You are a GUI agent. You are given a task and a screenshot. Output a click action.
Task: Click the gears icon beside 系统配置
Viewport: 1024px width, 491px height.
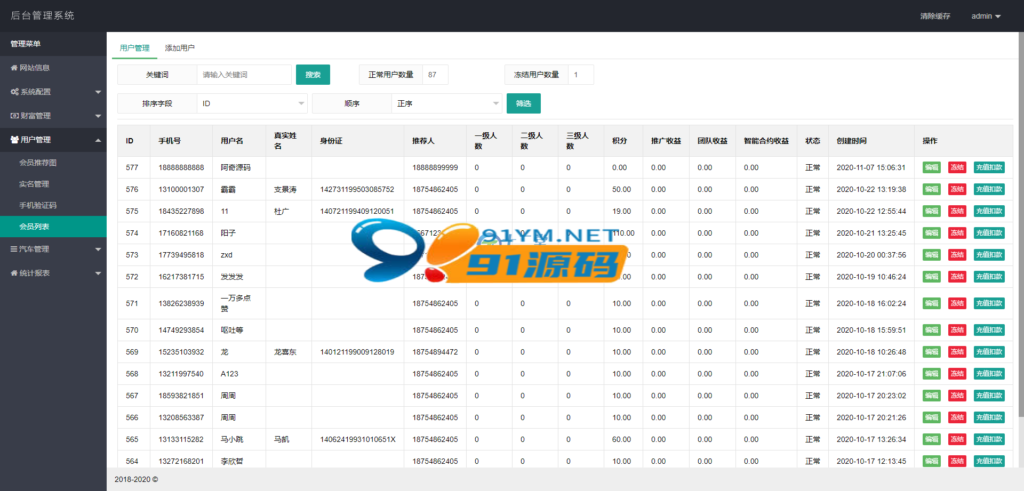(x=14, y=92)
